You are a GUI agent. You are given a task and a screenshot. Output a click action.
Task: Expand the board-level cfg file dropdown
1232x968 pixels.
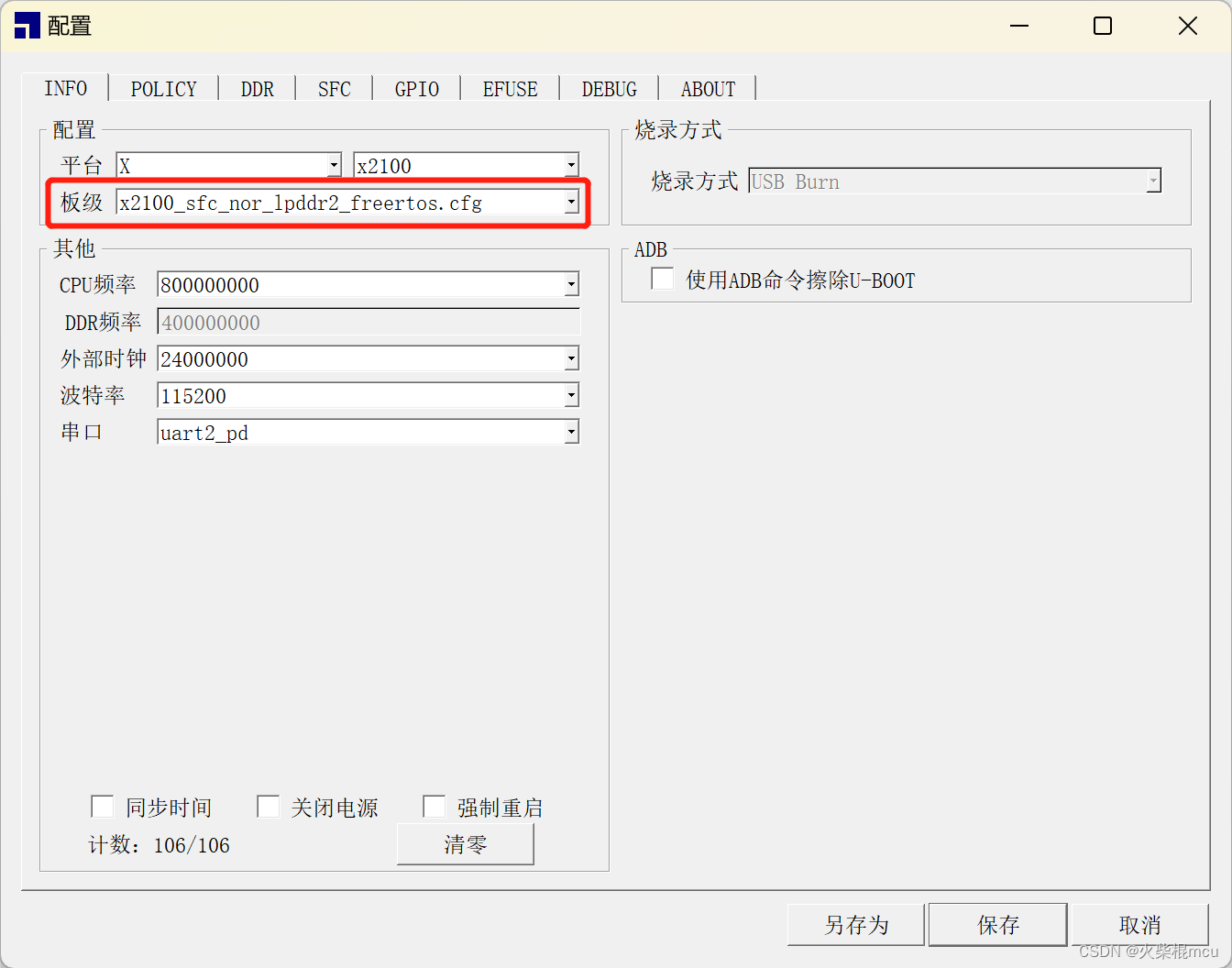[347, 203]
